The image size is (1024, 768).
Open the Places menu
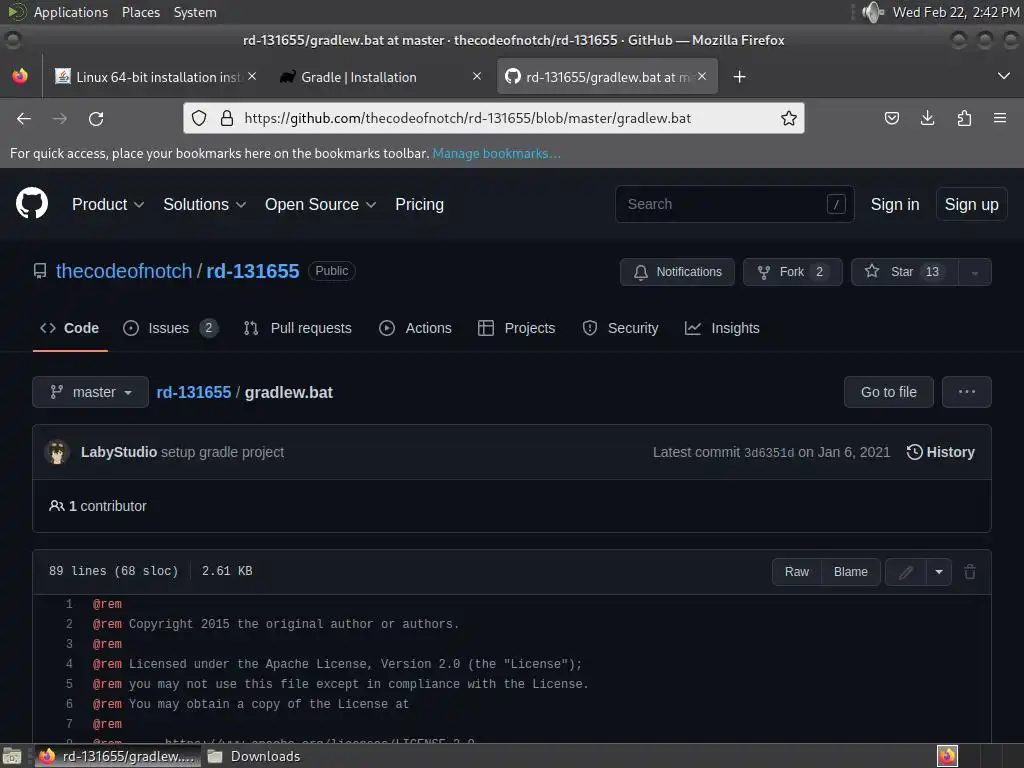[x=141, y=12]
